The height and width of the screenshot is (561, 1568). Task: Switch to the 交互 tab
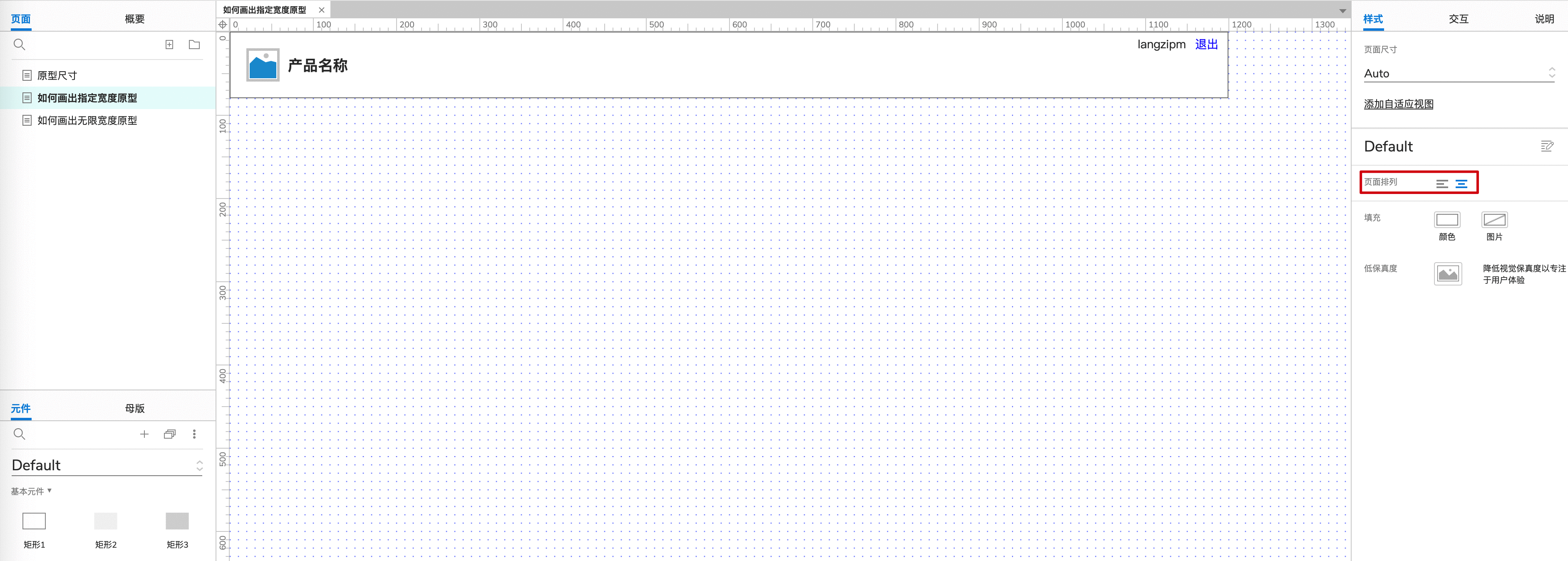[1459, 19]
